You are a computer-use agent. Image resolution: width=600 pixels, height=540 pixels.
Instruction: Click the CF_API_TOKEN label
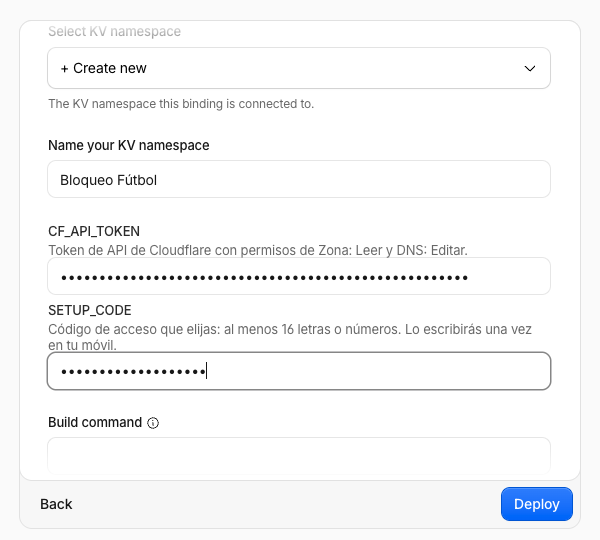pyautogui.click(x=94, y=231)
